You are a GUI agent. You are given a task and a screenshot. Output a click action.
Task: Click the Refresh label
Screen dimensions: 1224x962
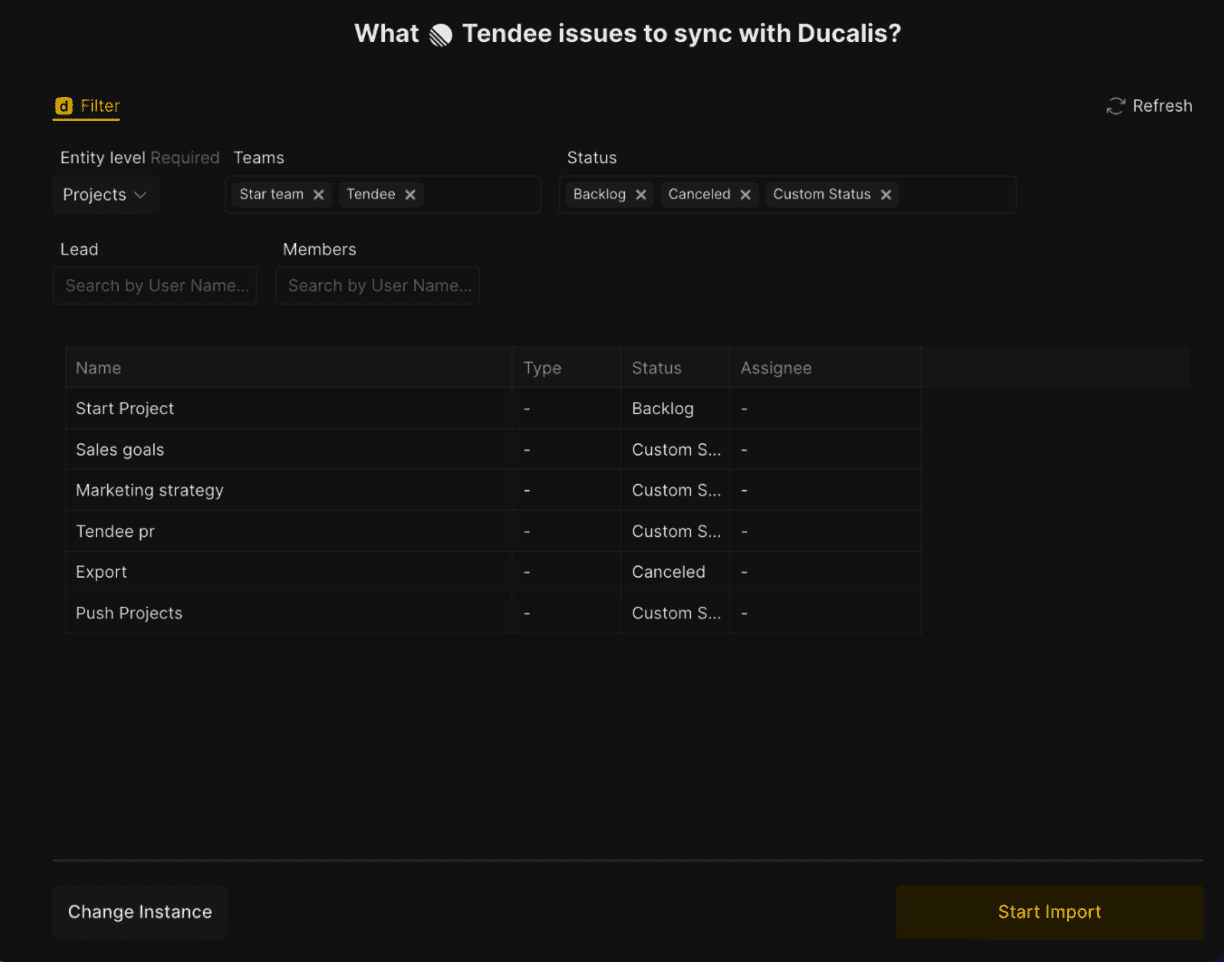coord(1162,106)
